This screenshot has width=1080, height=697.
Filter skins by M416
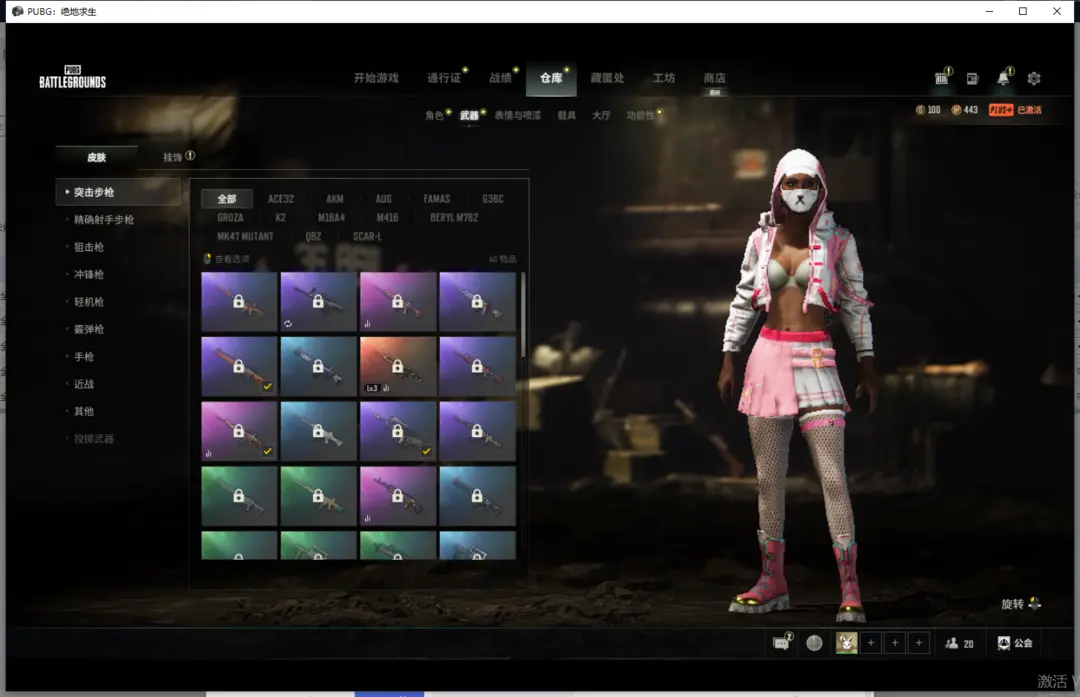tap(387, 218)
